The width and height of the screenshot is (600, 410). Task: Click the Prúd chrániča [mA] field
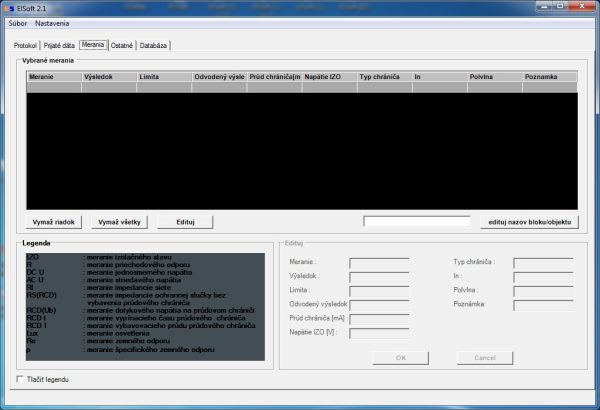click(x=379, y=319)
